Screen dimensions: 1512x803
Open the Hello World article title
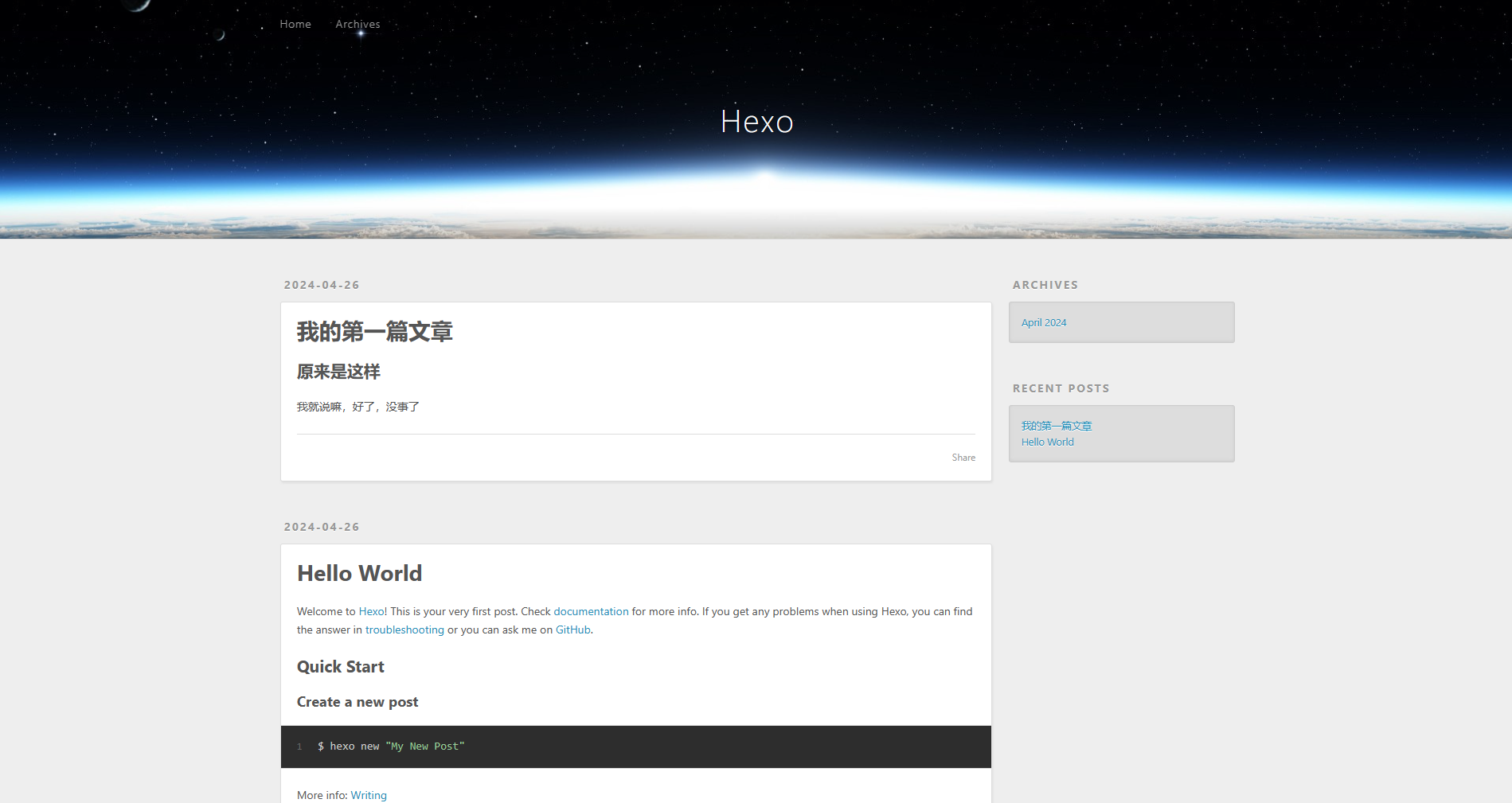[359, 573]
